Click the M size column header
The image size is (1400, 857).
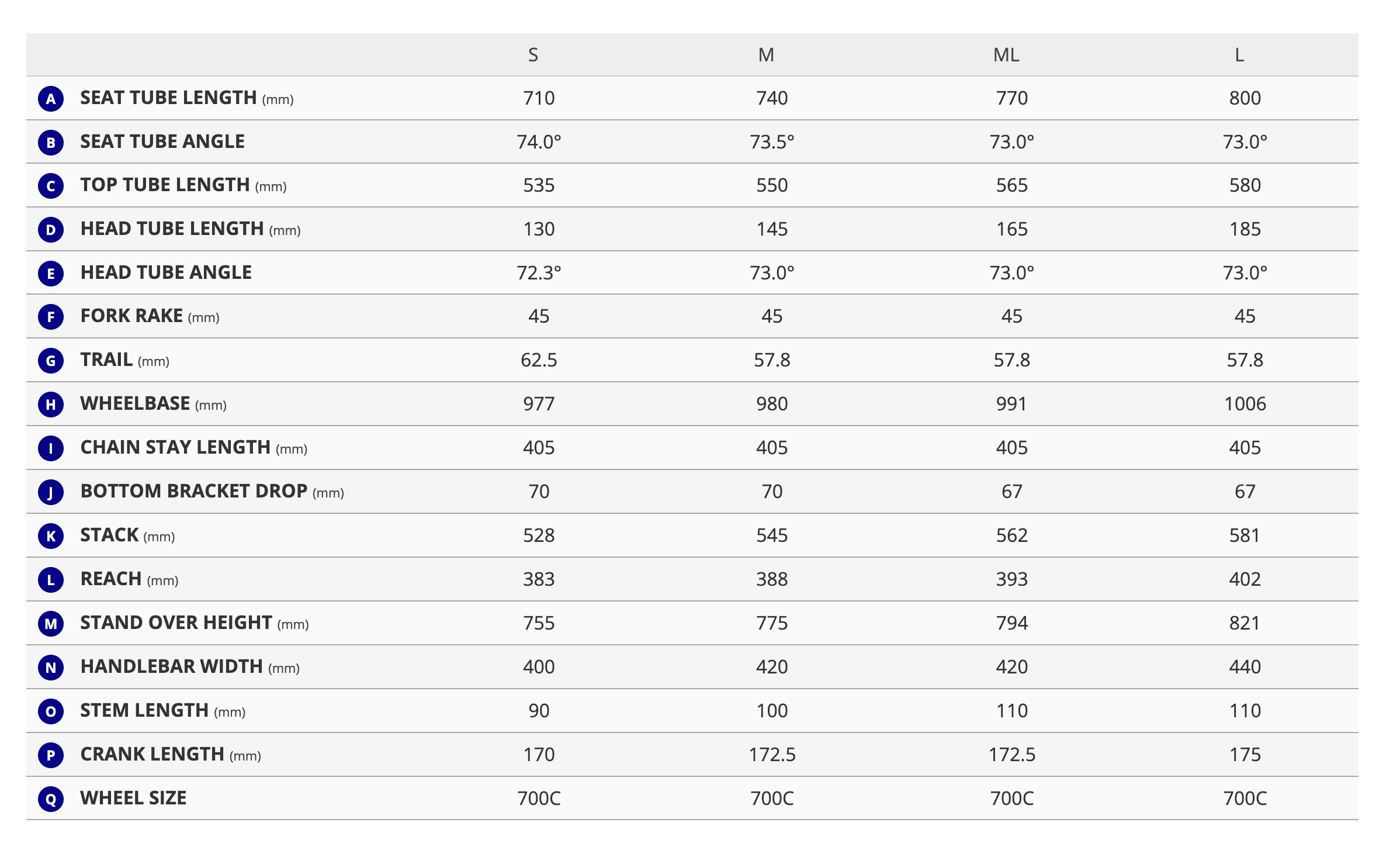(766, 55)
